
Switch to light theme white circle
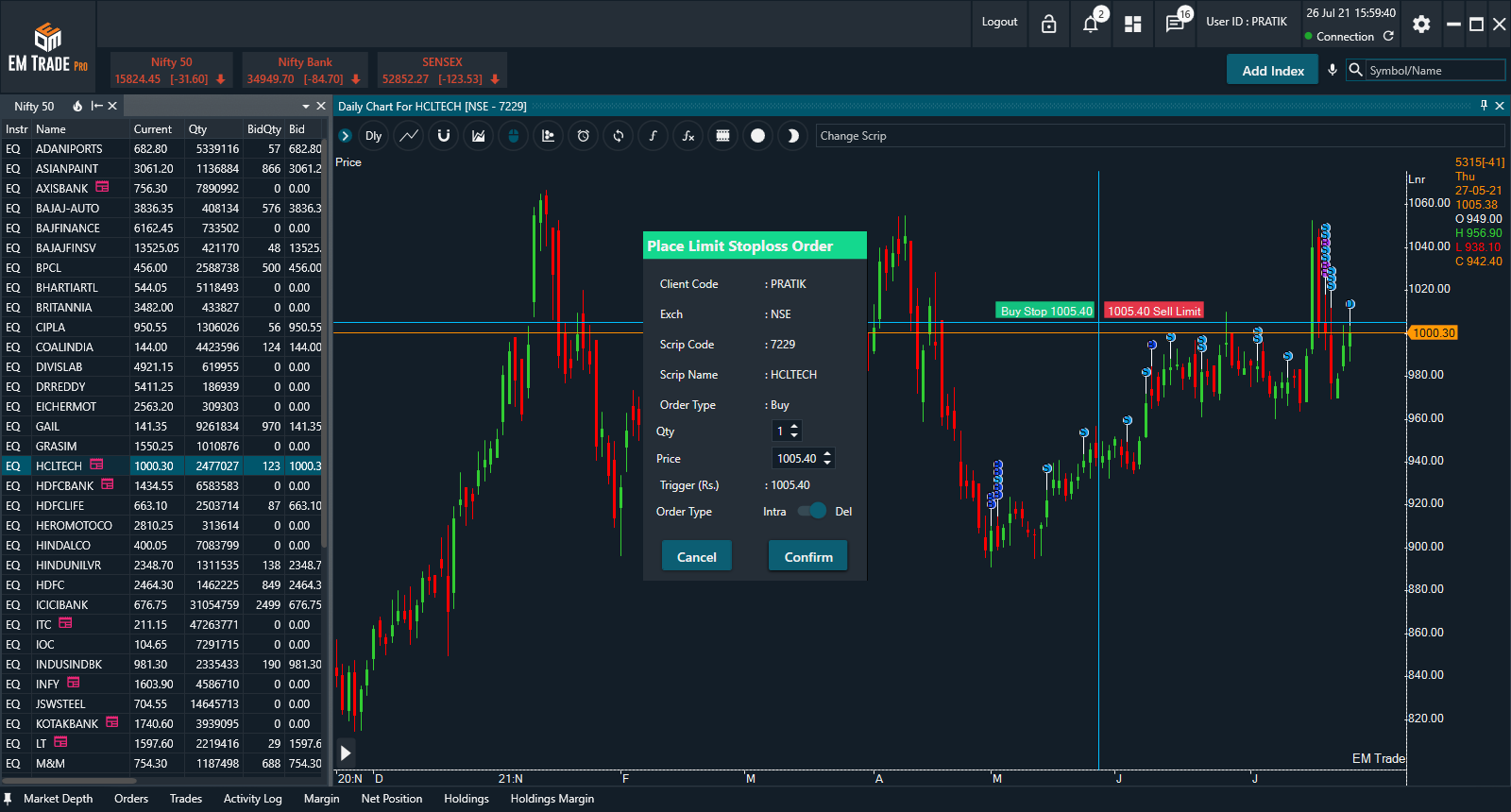click(757, 136)
